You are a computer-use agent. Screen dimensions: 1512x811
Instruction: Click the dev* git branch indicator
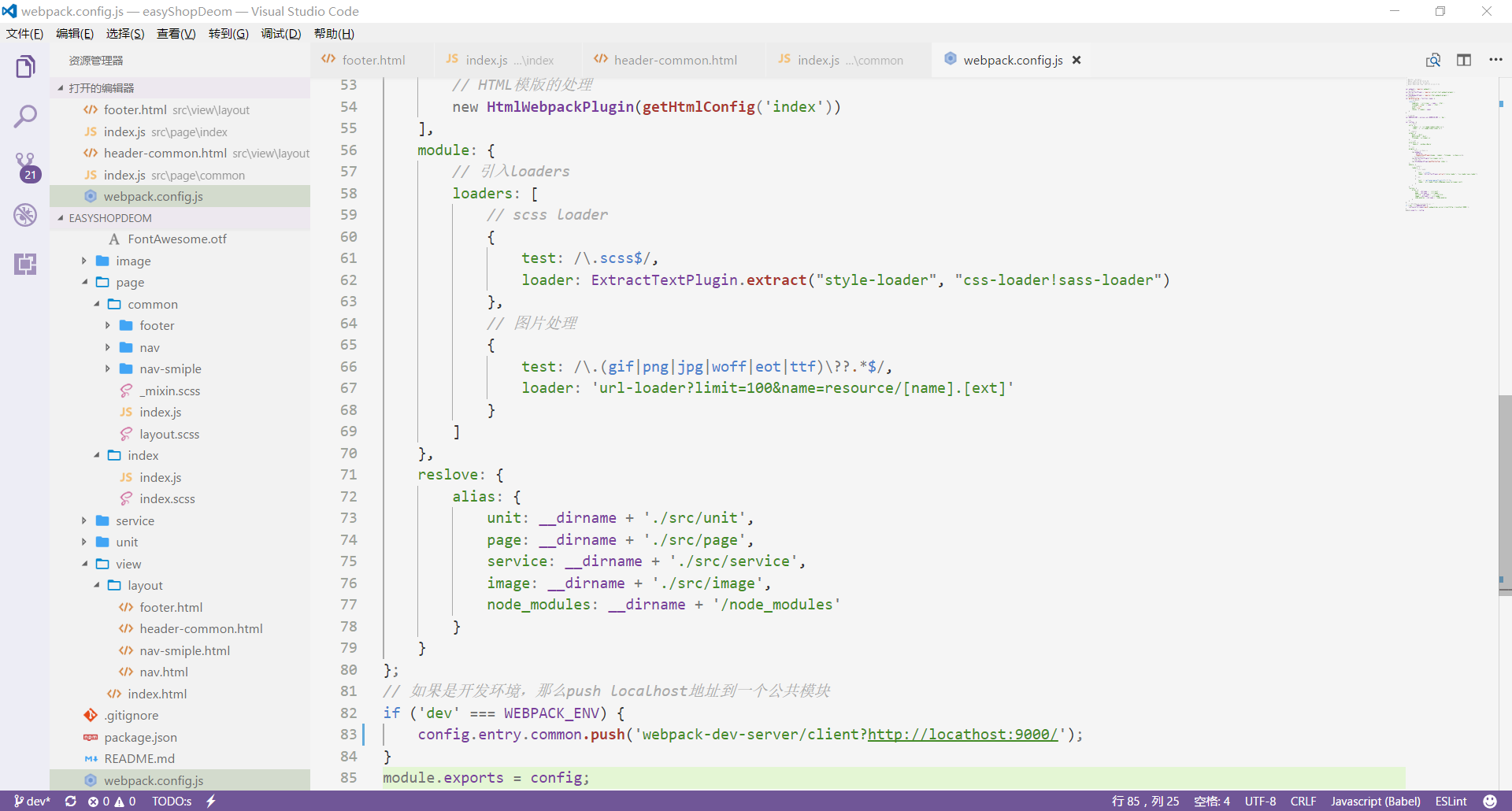coord(32,801)
